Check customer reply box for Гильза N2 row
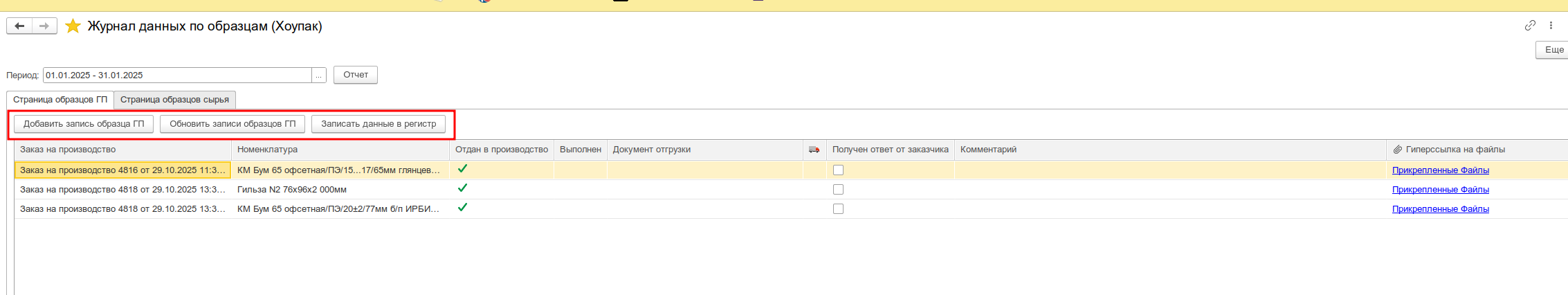The image size is (1568, 295). tap(838, 190)
